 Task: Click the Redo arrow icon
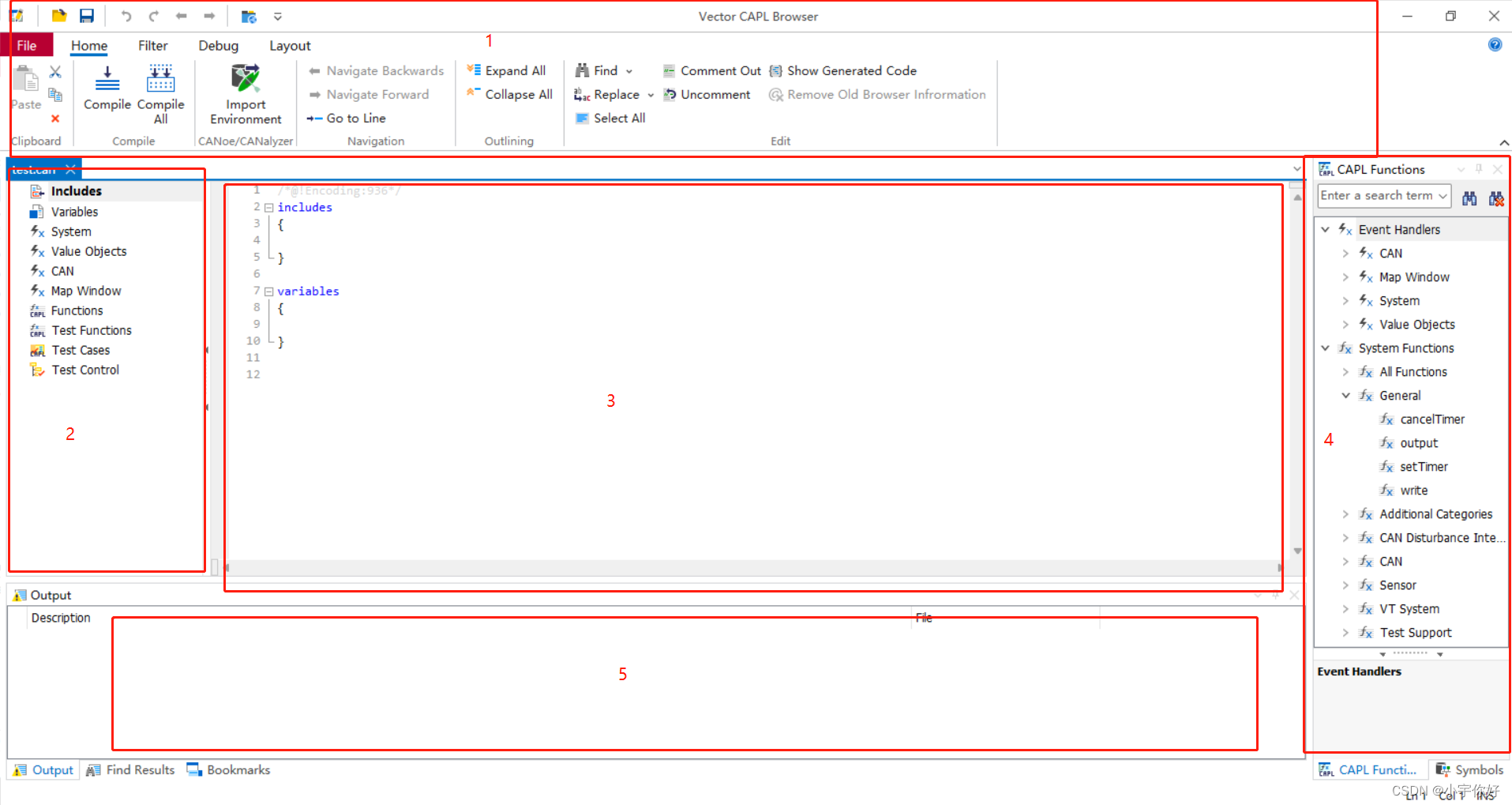point(154,16)
